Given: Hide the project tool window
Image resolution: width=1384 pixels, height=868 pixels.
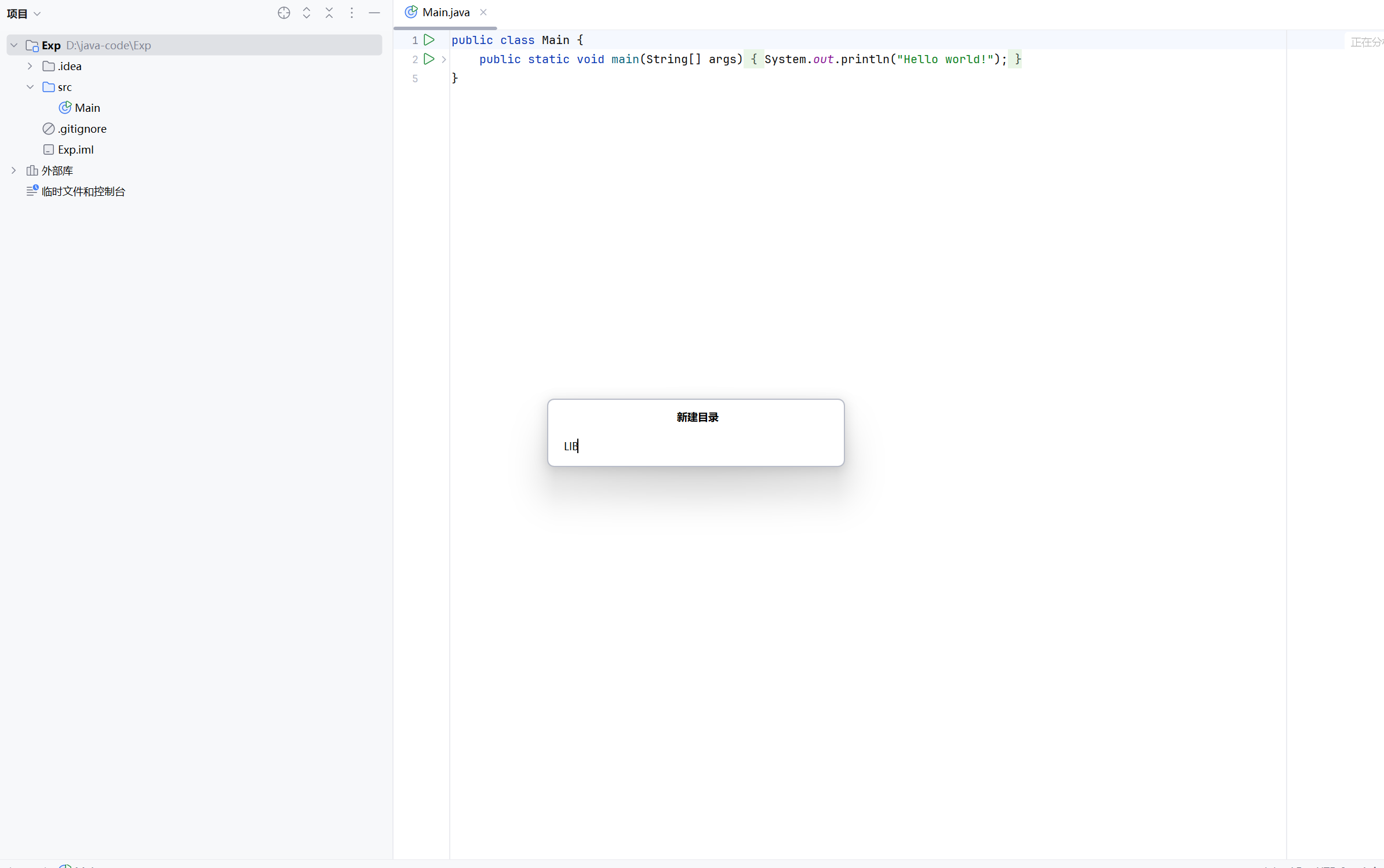Looking at the screenshot, I should pos(374,13).
